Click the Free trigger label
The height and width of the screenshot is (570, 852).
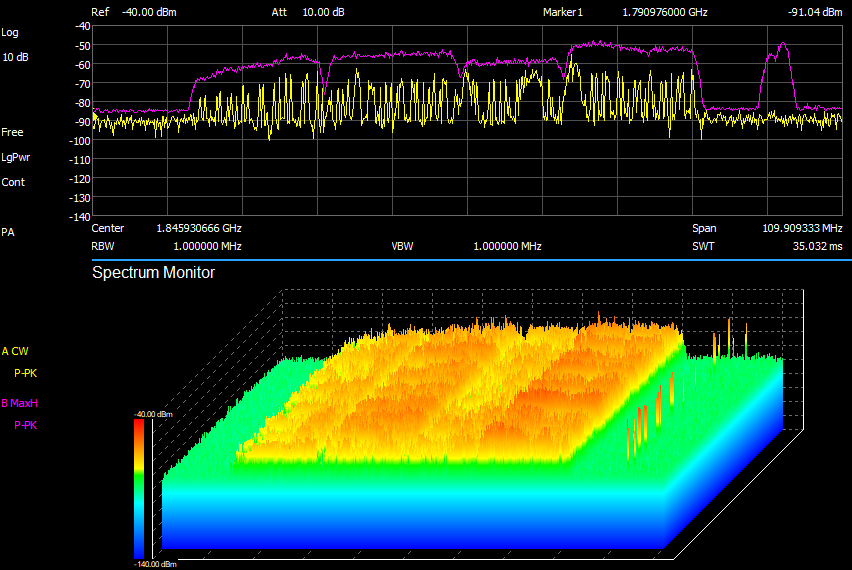12,132
